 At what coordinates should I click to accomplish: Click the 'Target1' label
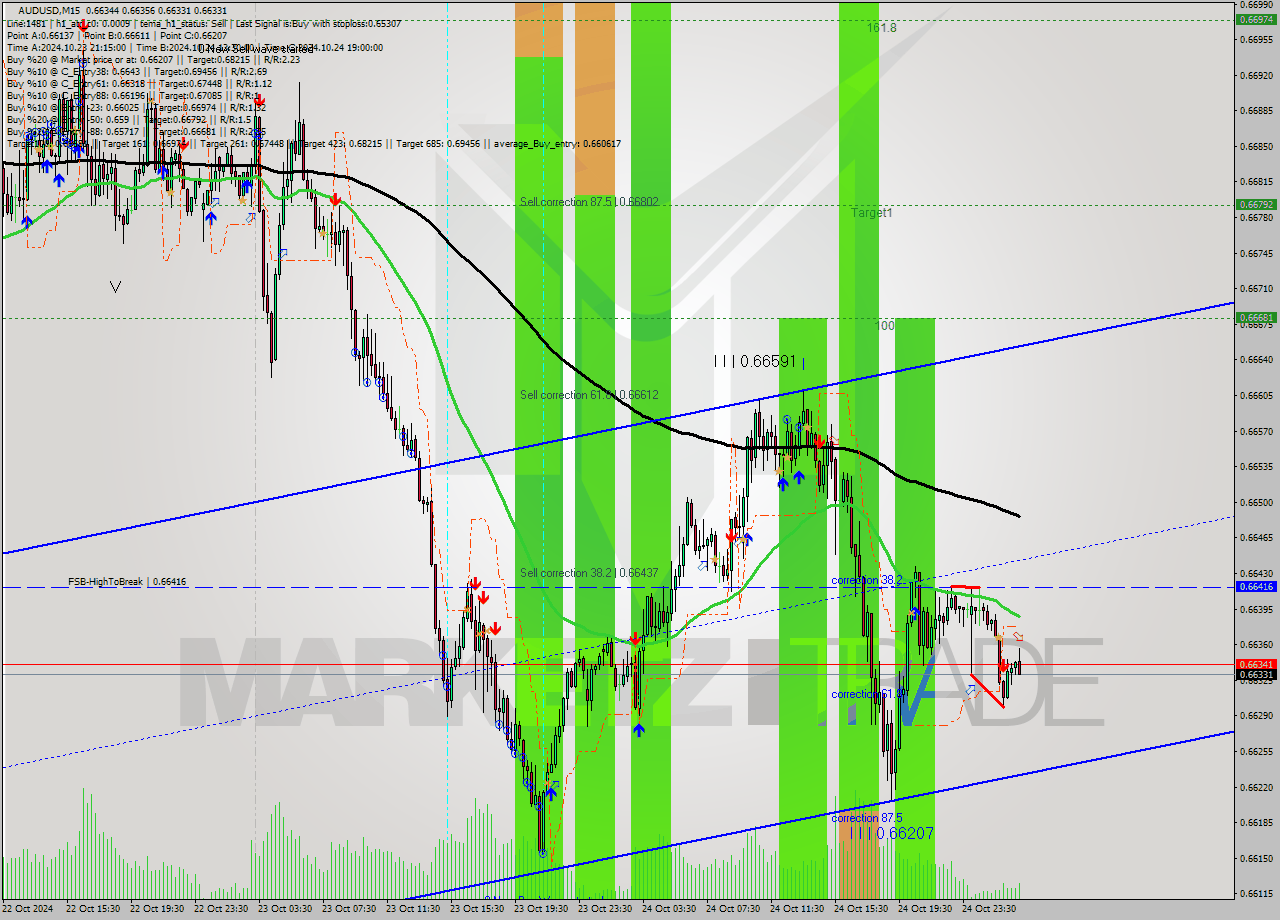(872, 213)
